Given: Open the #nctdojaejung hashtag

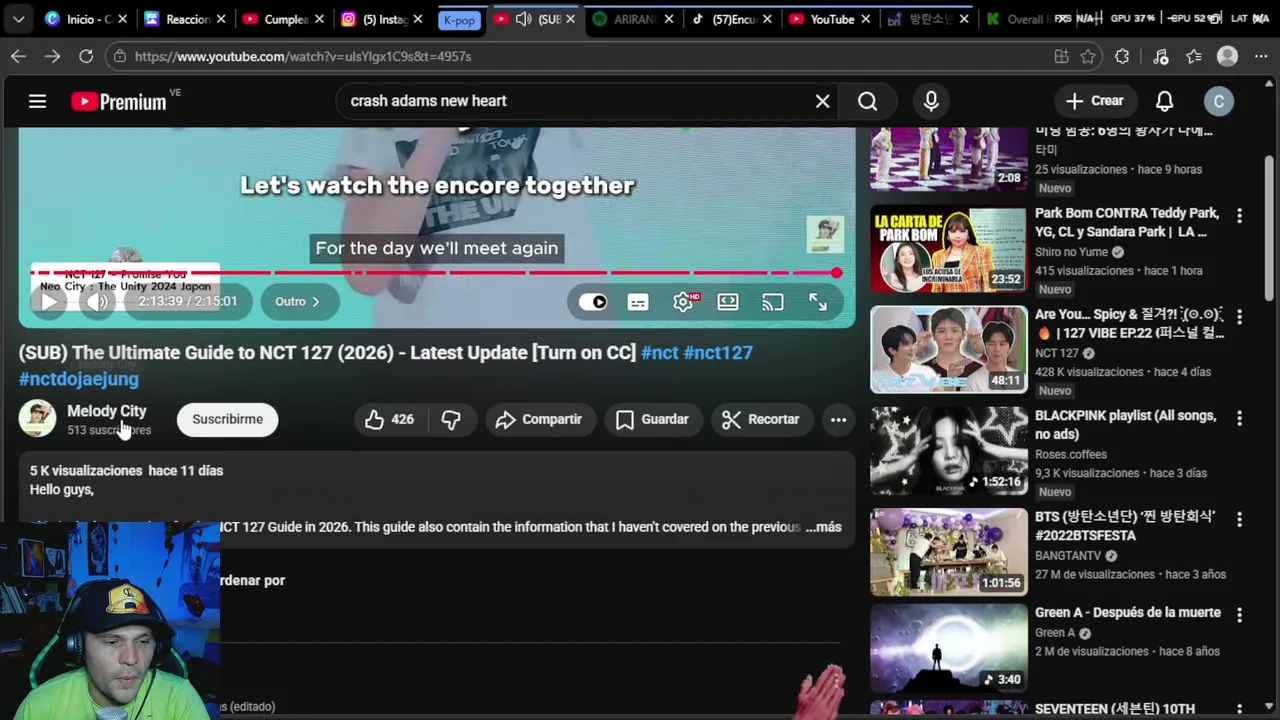Looking at the screenshot, I should [x=79, y=379].
